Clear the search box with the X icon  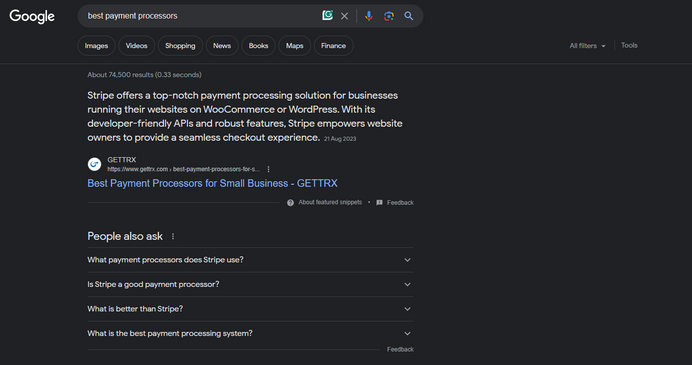344,16
